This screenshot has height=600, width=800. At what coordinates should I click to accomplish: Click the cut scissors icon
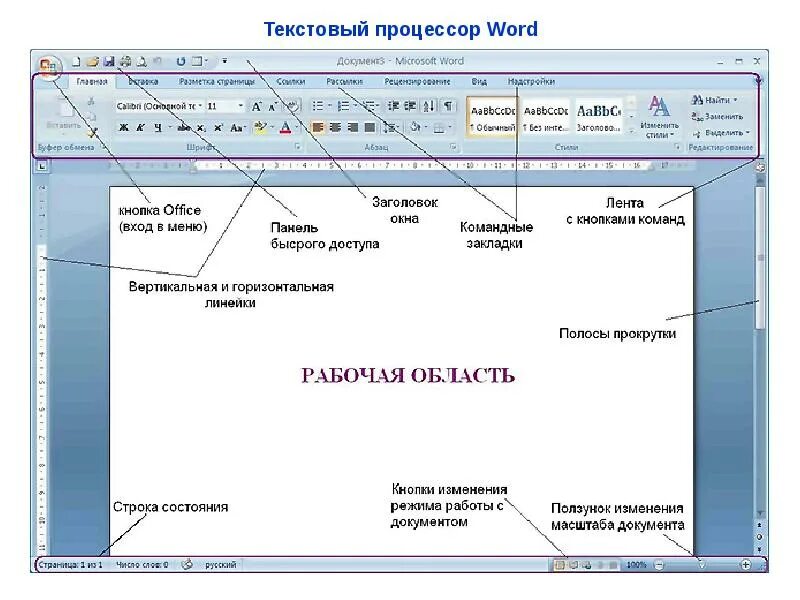pyautogui.click(x=92, y=102)
